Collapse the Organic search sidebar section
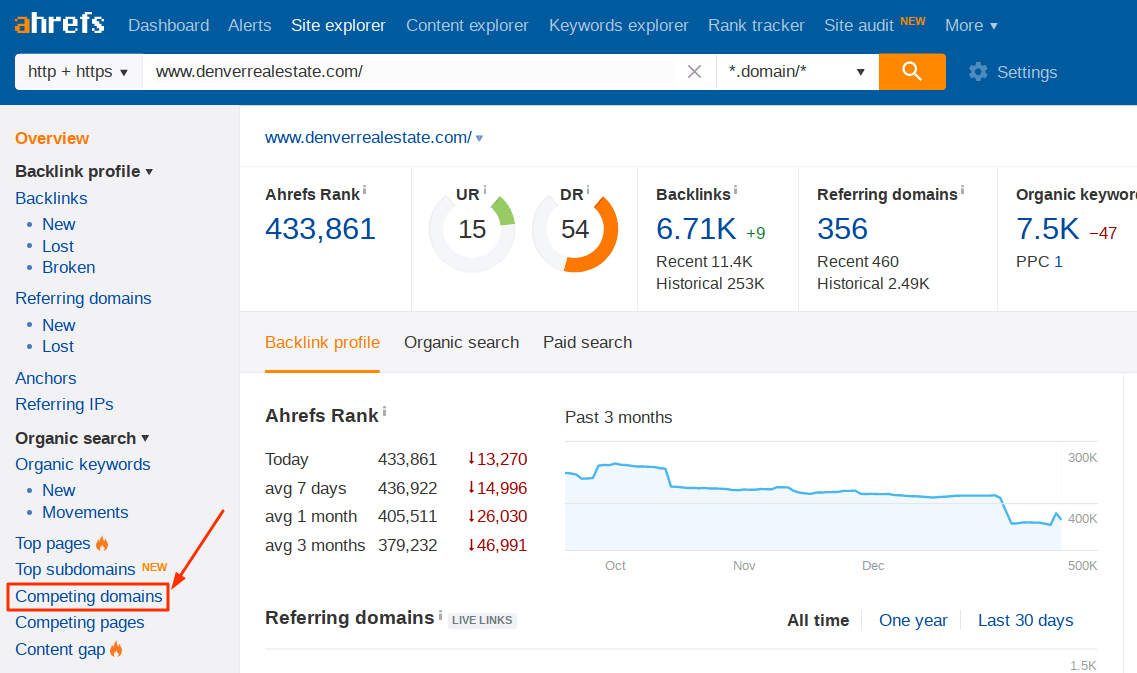The width and height of the screenshot is (1137, 673). (x=82, y=439)
